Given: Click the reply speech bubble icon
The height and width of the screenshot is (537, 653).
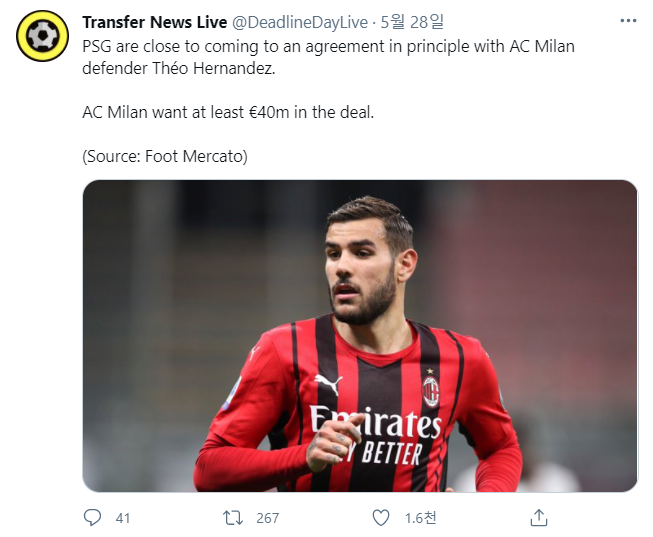Looking at the screenshot, I should pos(92,518).
